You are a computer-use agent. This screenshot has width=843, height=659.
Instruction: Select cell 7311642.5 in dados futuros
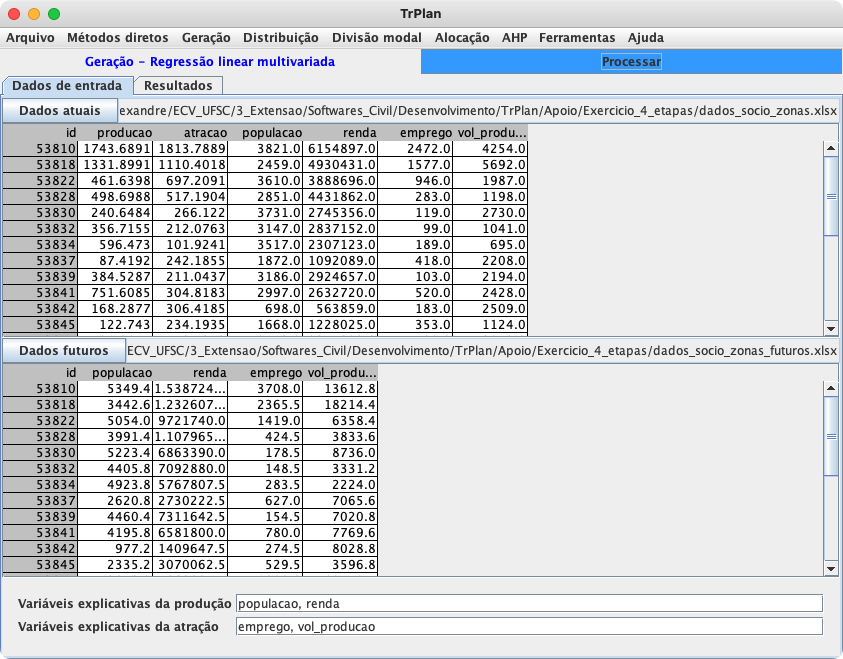pos(190,517)
